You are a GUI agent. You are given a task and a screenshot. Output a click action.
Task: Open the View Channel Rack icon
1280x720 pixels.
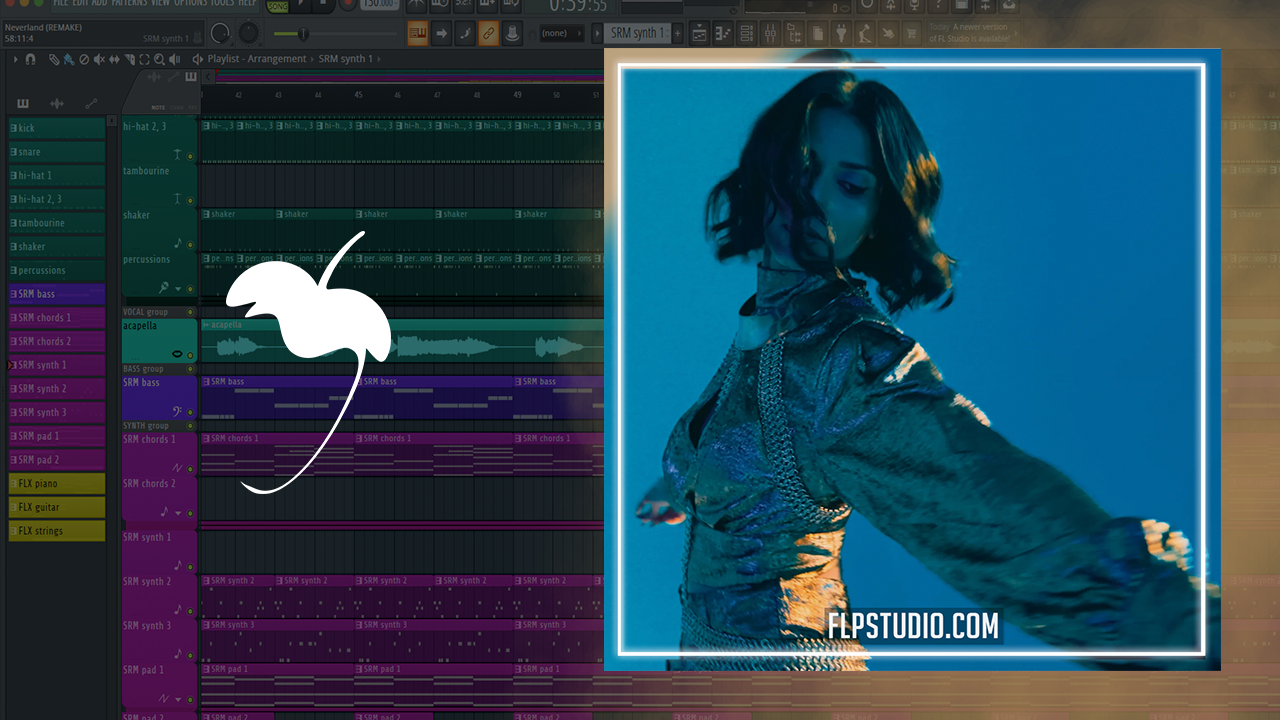[746, 33]
